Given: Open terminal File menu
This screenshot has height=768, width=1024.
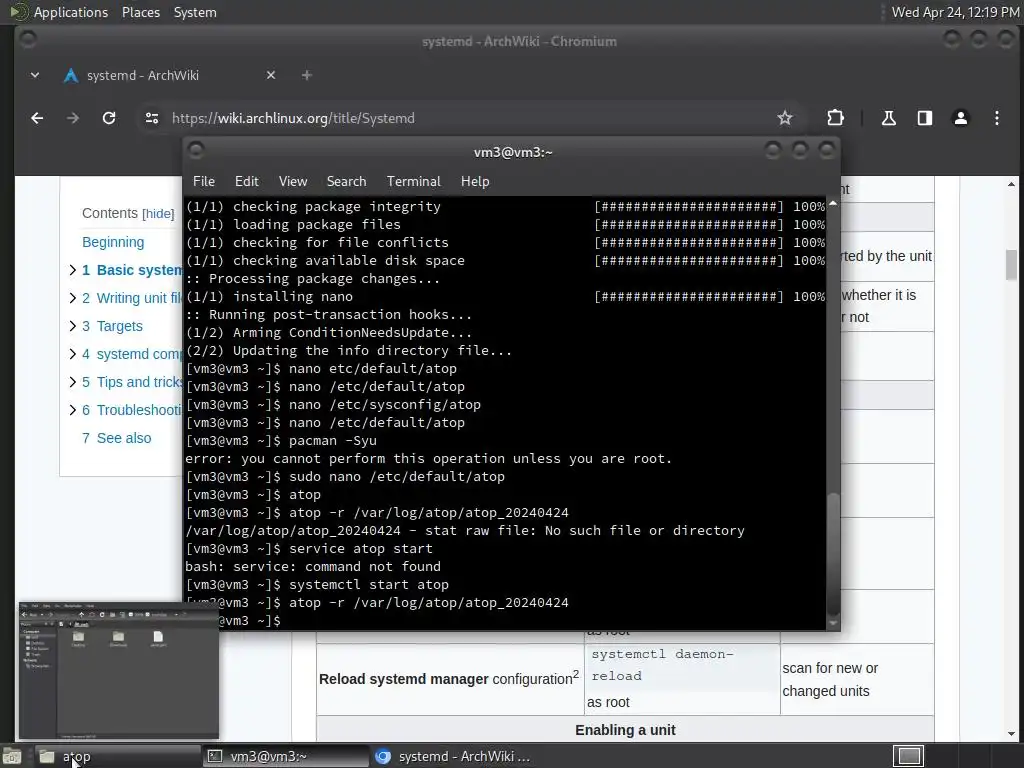Looking at the screenshot, I should (204, 182).
